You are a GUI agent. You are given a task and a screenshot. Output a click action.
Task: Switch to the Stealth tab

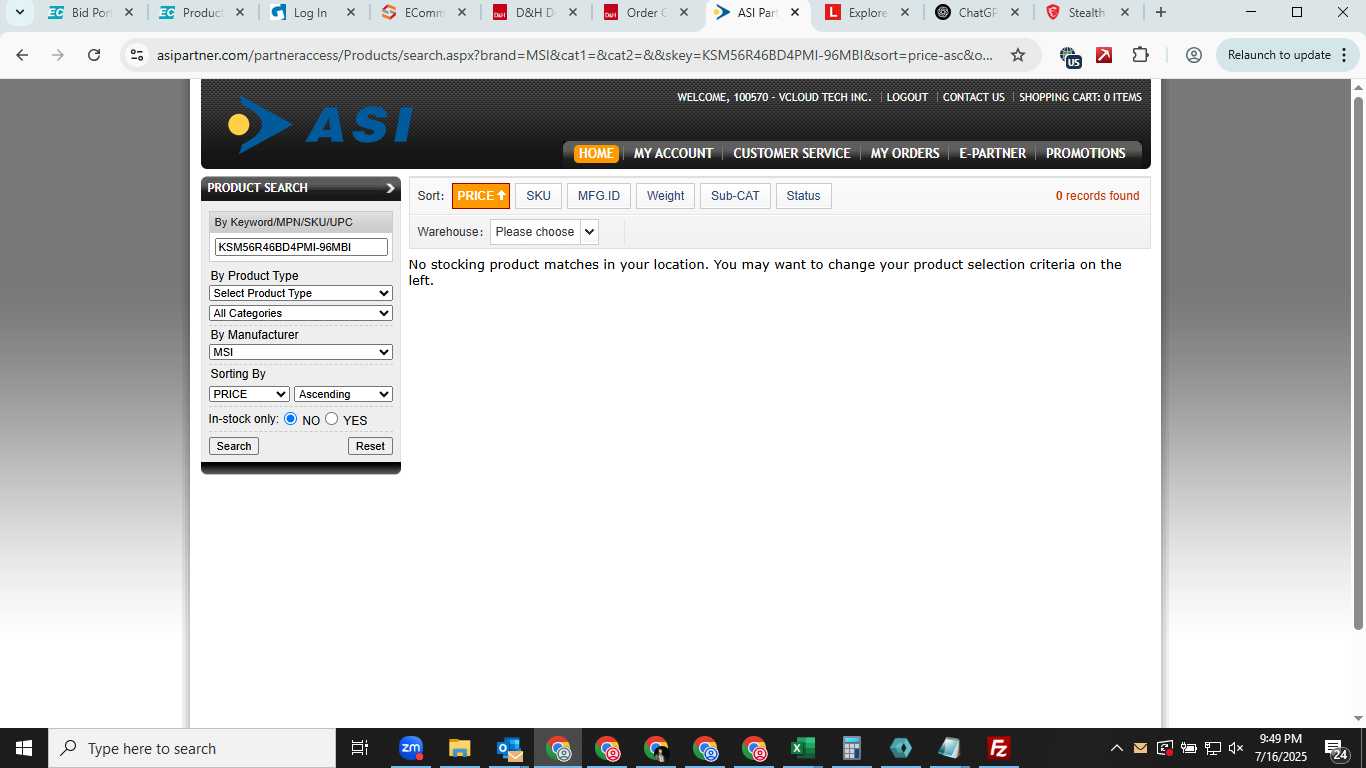[1086, 12]
